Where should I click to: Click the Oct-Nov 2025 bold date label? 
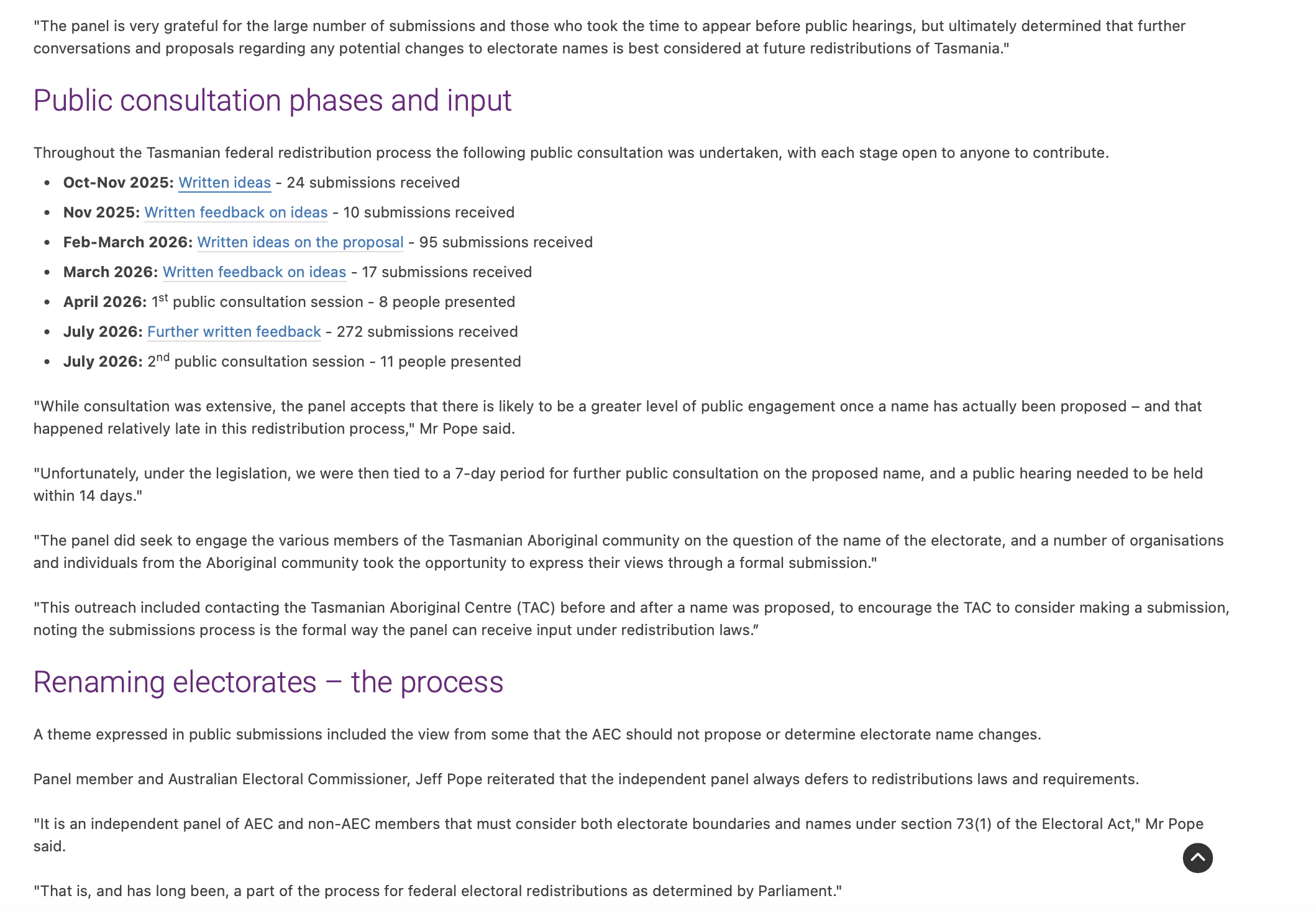[119, 183]
